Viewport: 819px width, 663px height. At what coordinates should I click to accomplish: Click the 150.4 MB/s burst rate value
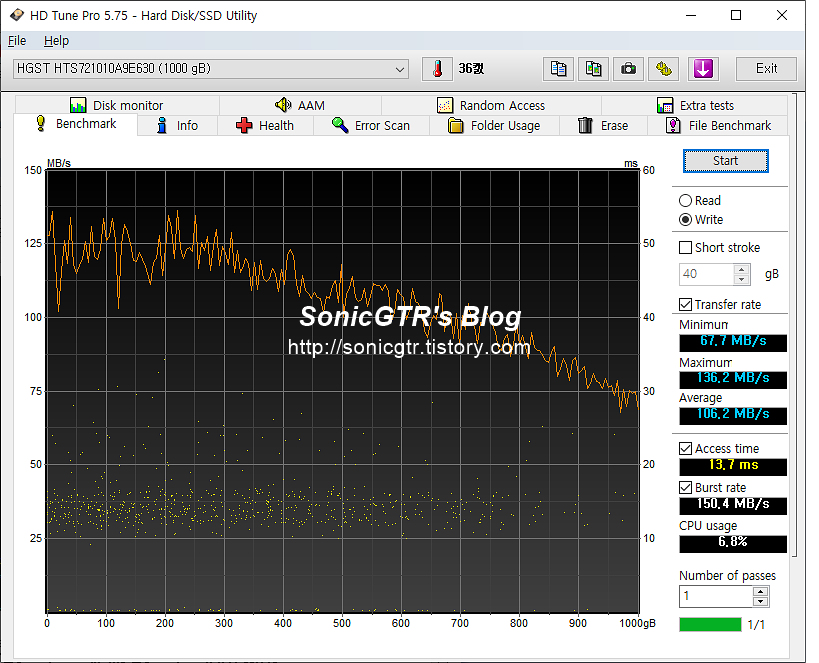(x=733, y=505)
